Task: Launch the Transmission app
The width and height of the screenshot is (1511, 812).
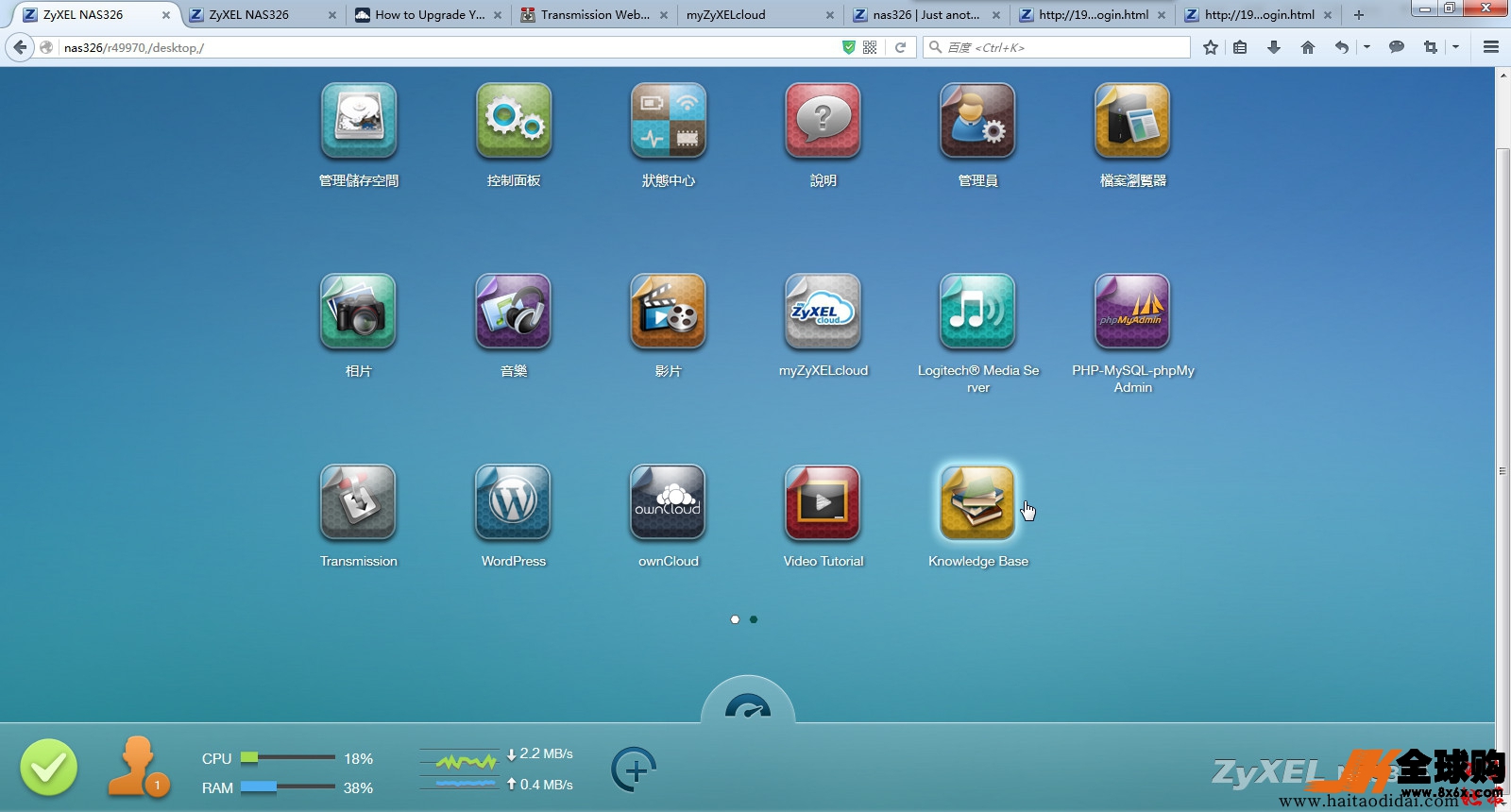Action: coord(359,502)
